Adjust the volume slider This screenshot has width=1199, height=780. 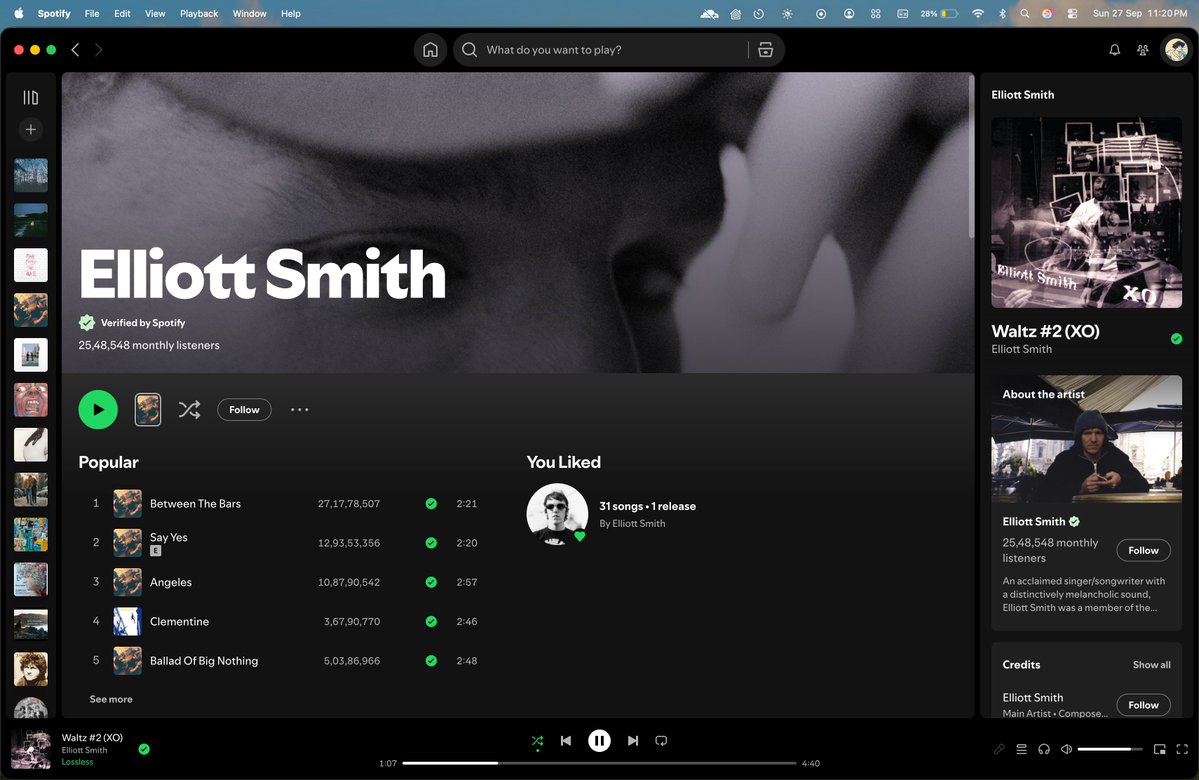click(1110, 749)
